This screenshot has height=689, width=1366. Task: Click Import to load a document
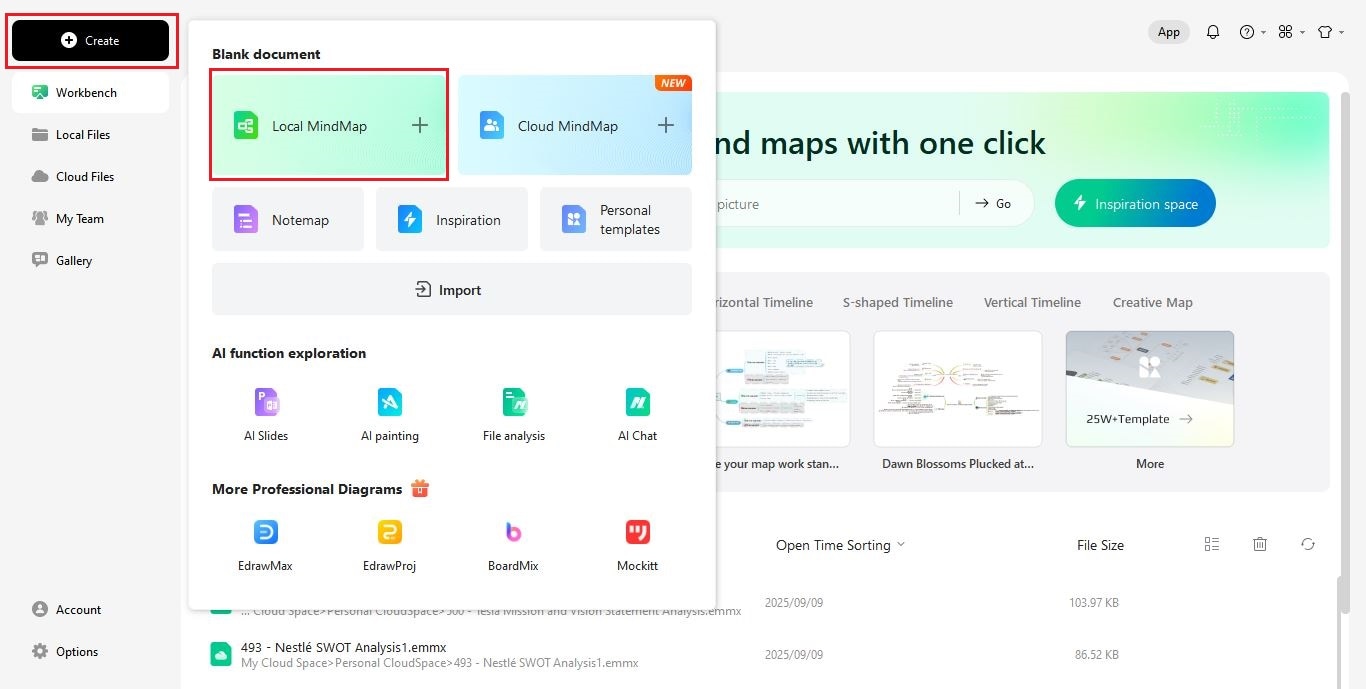(451, 289)
